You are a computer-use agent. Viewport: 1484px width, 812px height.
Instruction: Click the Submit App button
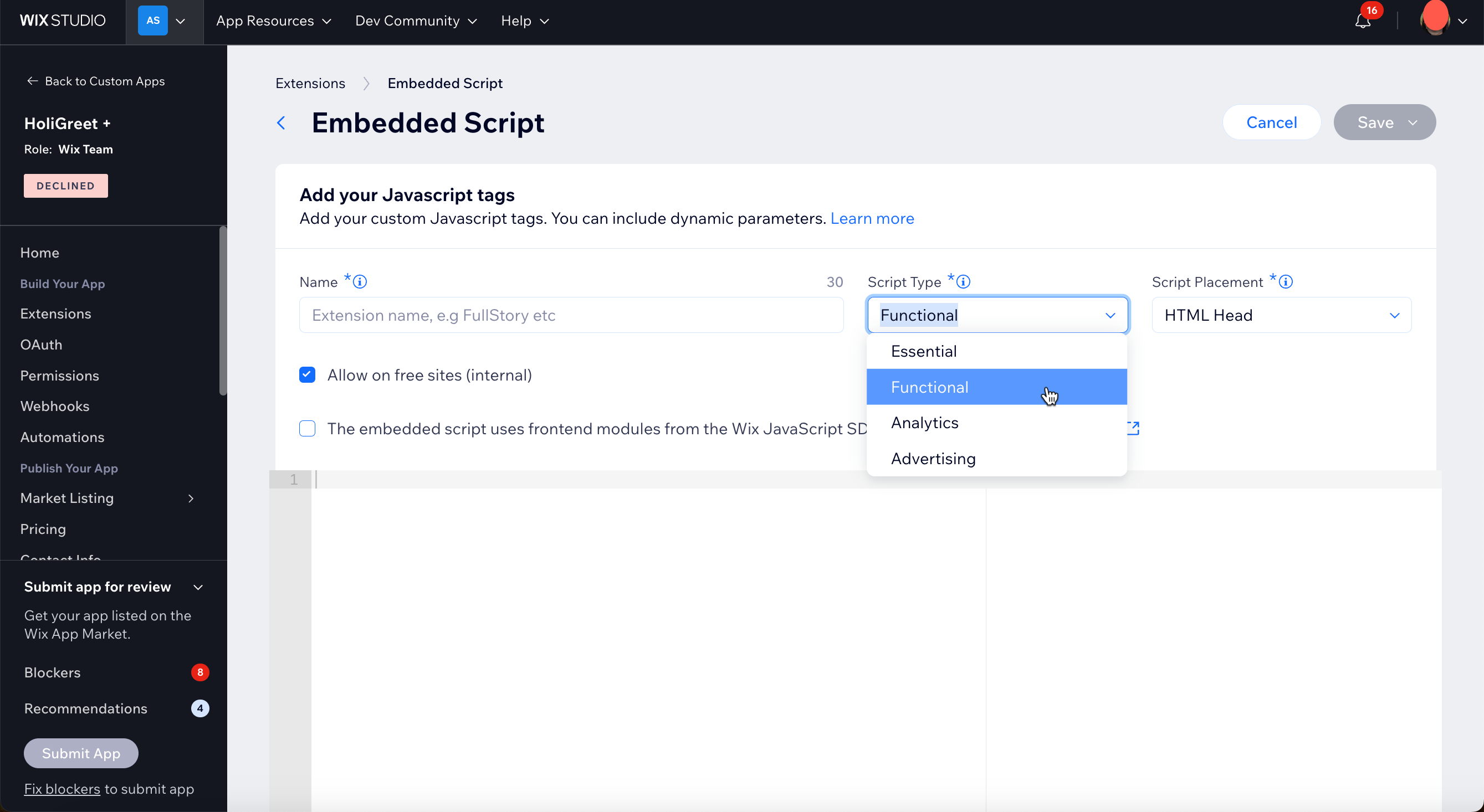pyautogui.click(x=81, y=753)
